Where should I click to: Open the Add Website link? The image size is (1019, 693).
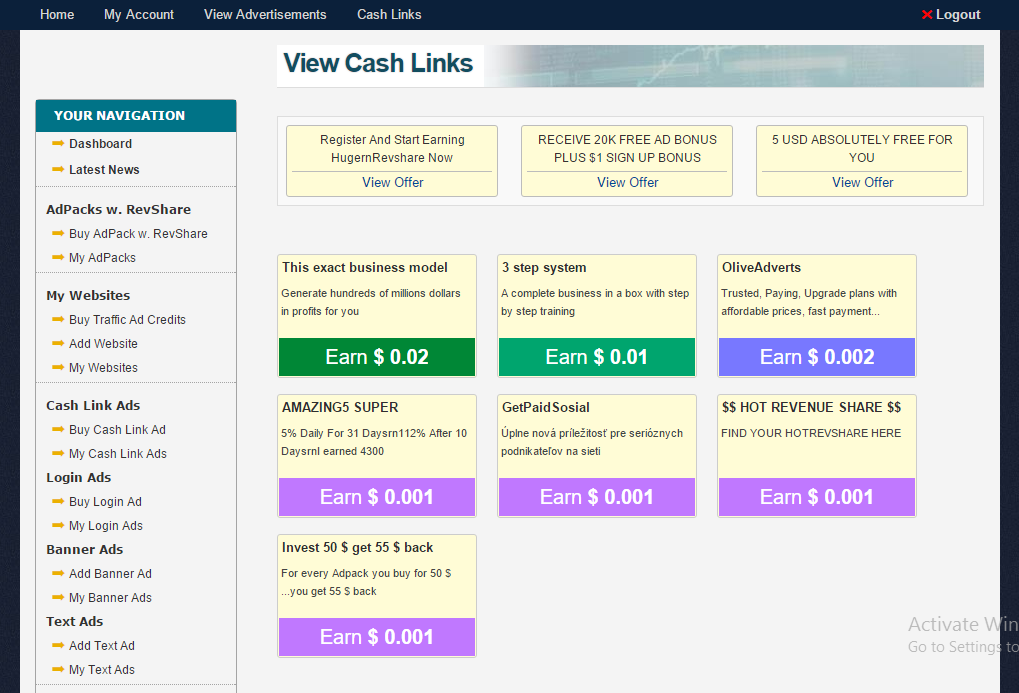(103, 343)
